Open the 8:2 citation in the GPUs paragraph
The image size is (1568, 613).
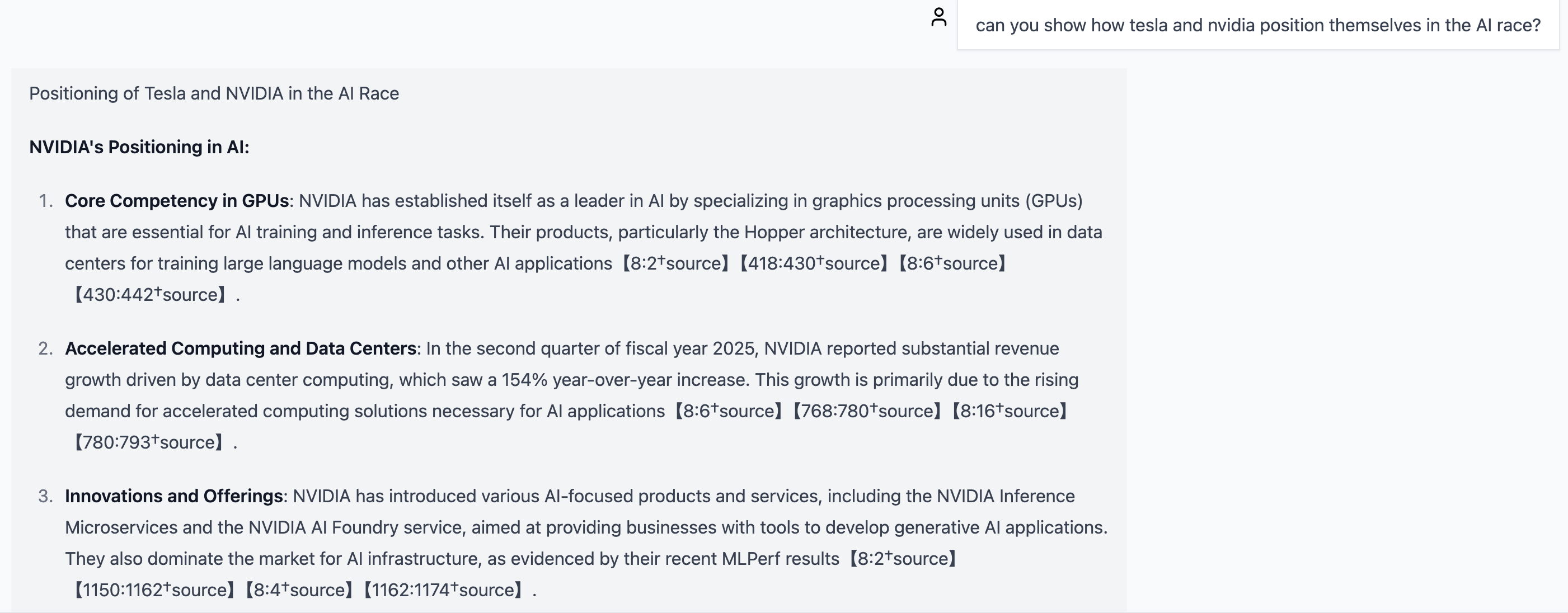[675, 263]
